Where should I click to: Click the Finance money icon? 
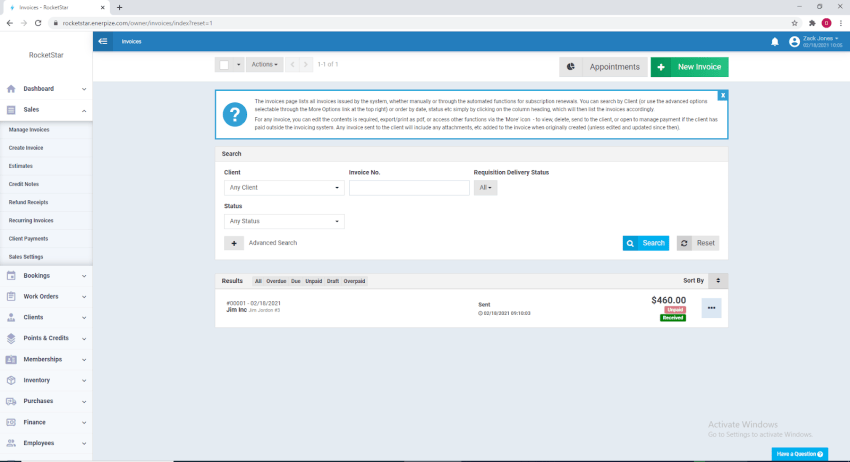pos(11,422)
